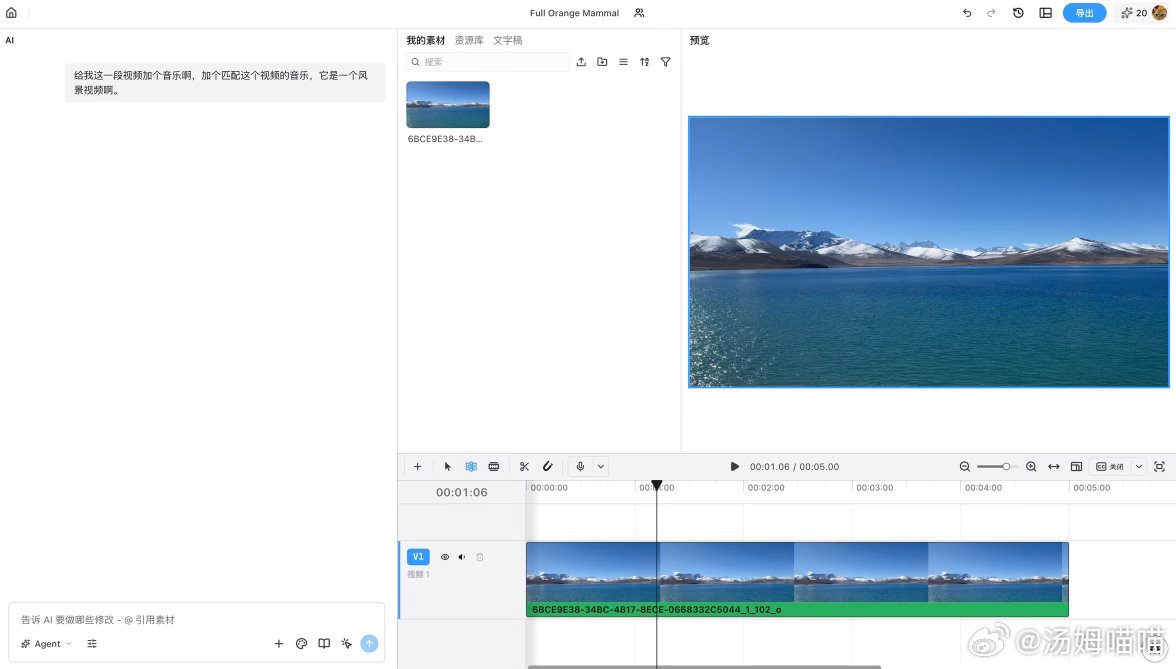Viewport: 1176px width, 669px height.
Task: Click the zoom in magnifier icon
Action: pyautogui.click(x=1031, y=466)
